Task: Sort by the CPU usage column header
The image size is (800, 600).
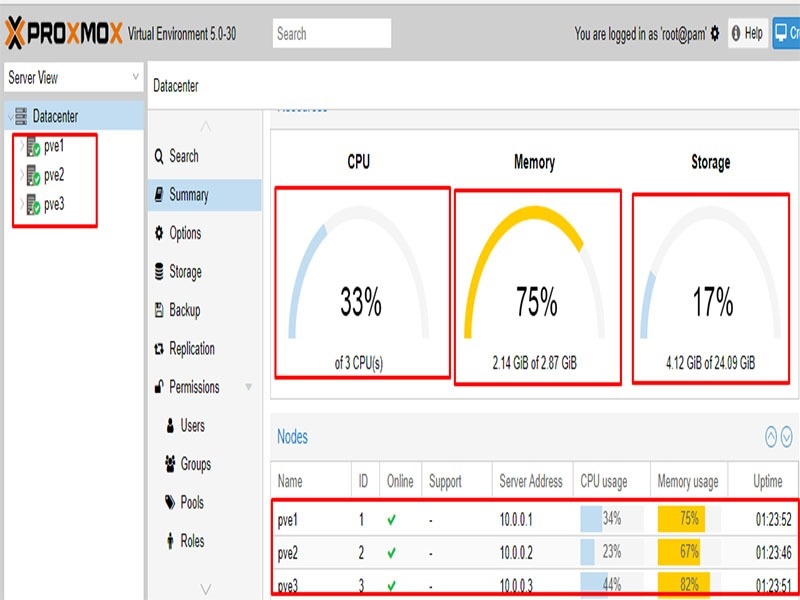Action: tap(612, 481)
